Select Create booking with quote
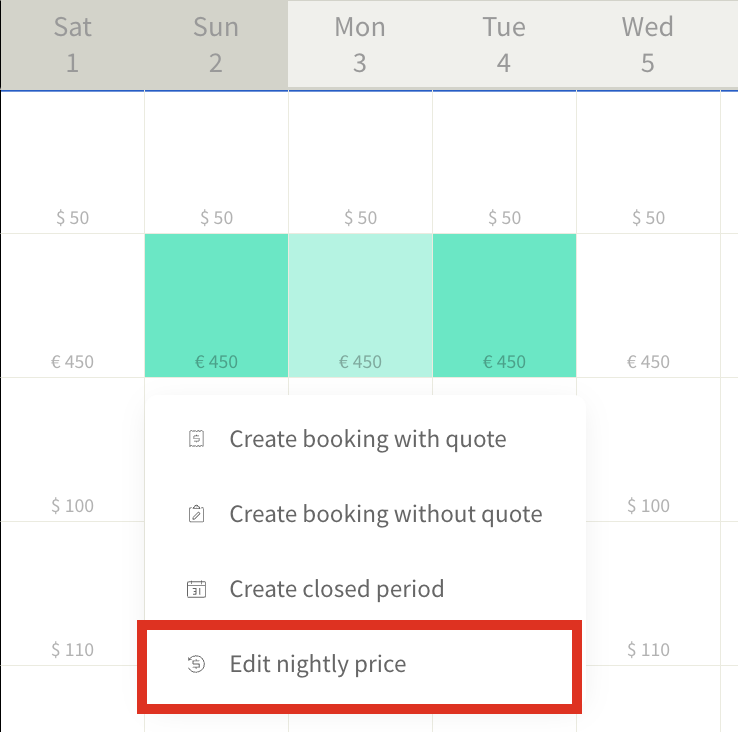This screenshot has height=732, width=738. click(x=367, y=439)
